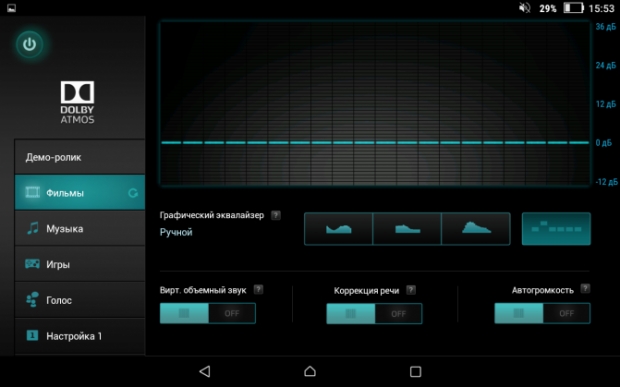The height and width of the screenshot is (387, 620).
Task: Adjust the leftmost equalizer band
Action: (171, 142)
